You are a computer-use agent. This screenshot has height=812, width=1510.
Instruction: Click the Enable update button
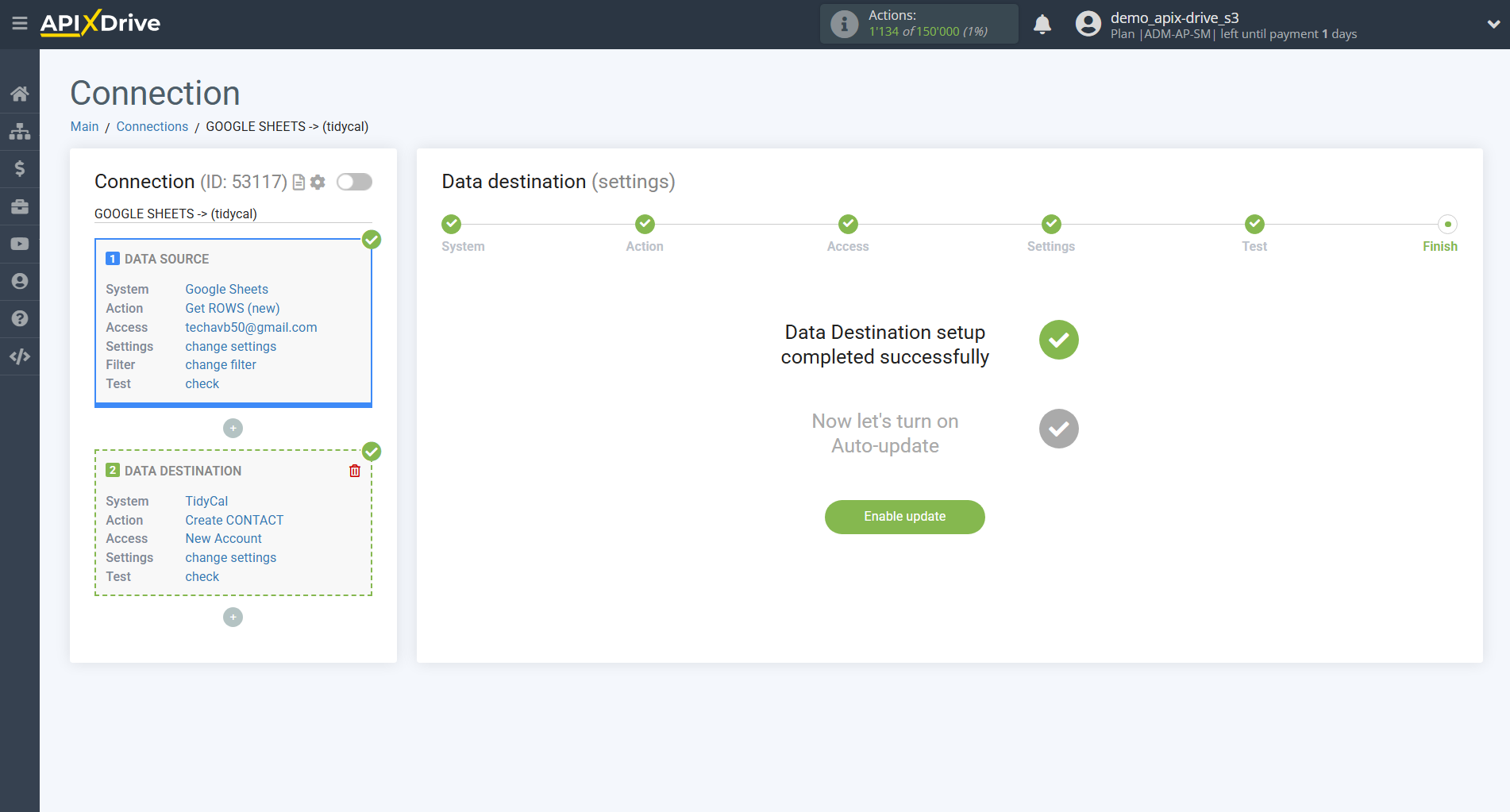coord(904,517)
